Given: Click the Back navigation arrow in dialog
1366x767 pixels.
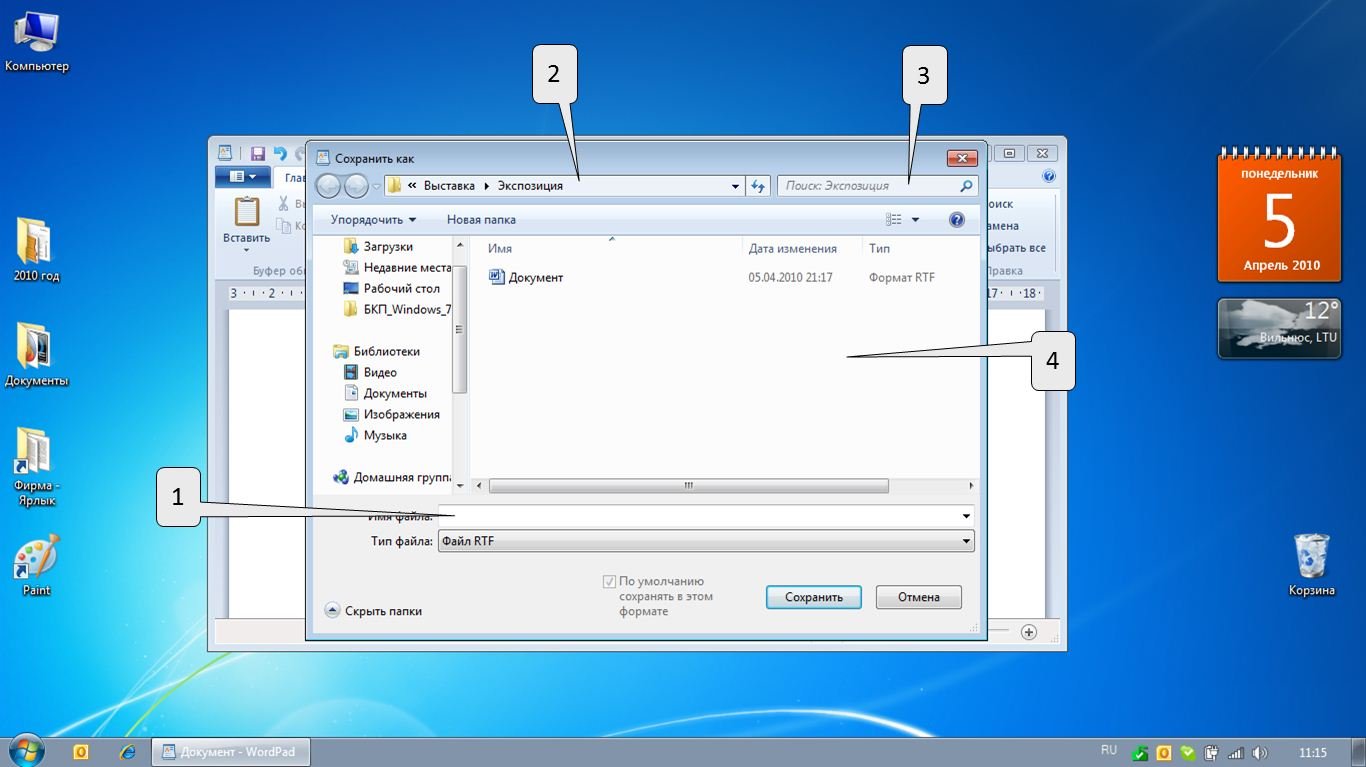Looking at the screenshot, I should [x=328, y=186].
